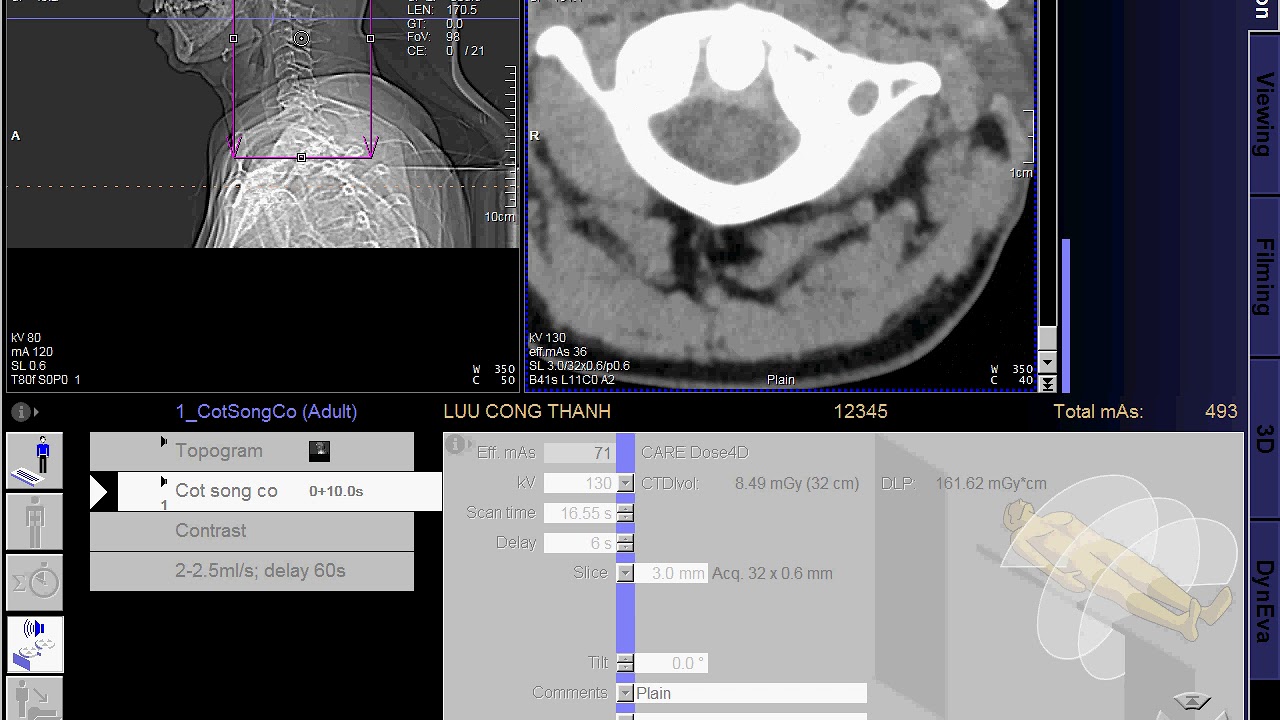
Task: Open the kV dropdown arrow
Action: pos(625,483)
